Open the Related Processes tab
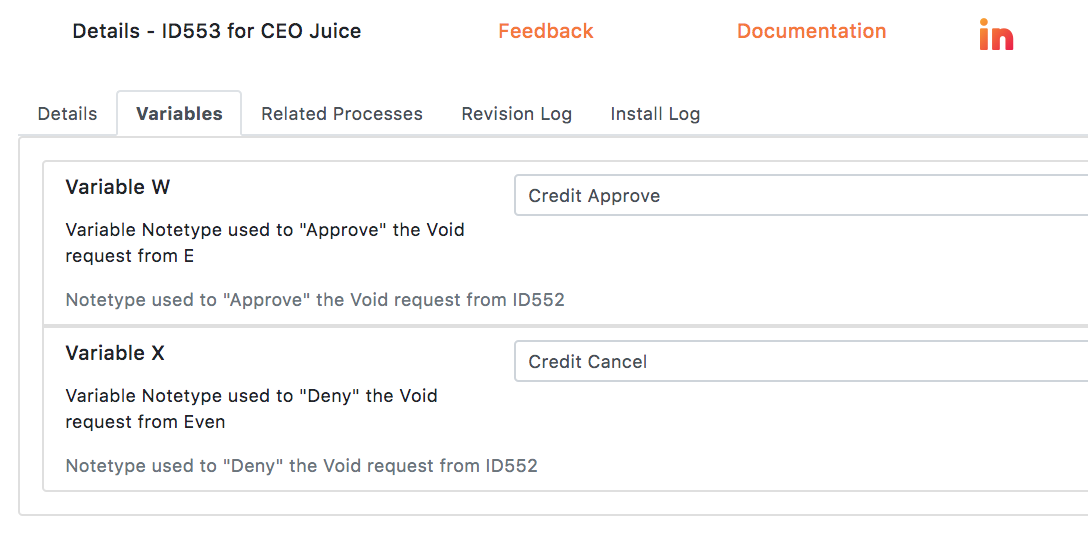This screenshot has width=1088, height=546. pyautogui.click(x=341, y=114)
